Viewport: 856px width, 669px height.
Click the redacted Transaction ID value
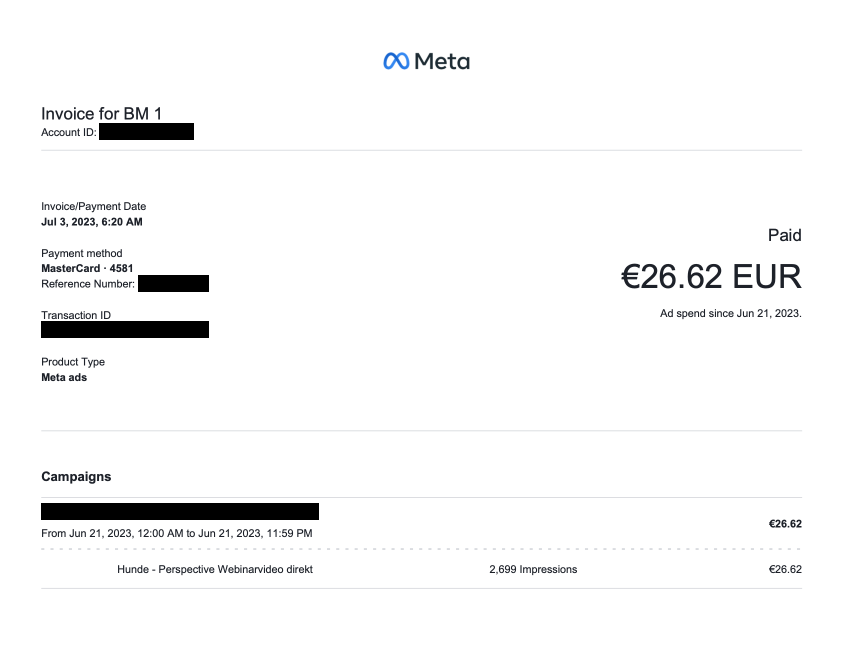pyautogui.click(x=125, y=330)
